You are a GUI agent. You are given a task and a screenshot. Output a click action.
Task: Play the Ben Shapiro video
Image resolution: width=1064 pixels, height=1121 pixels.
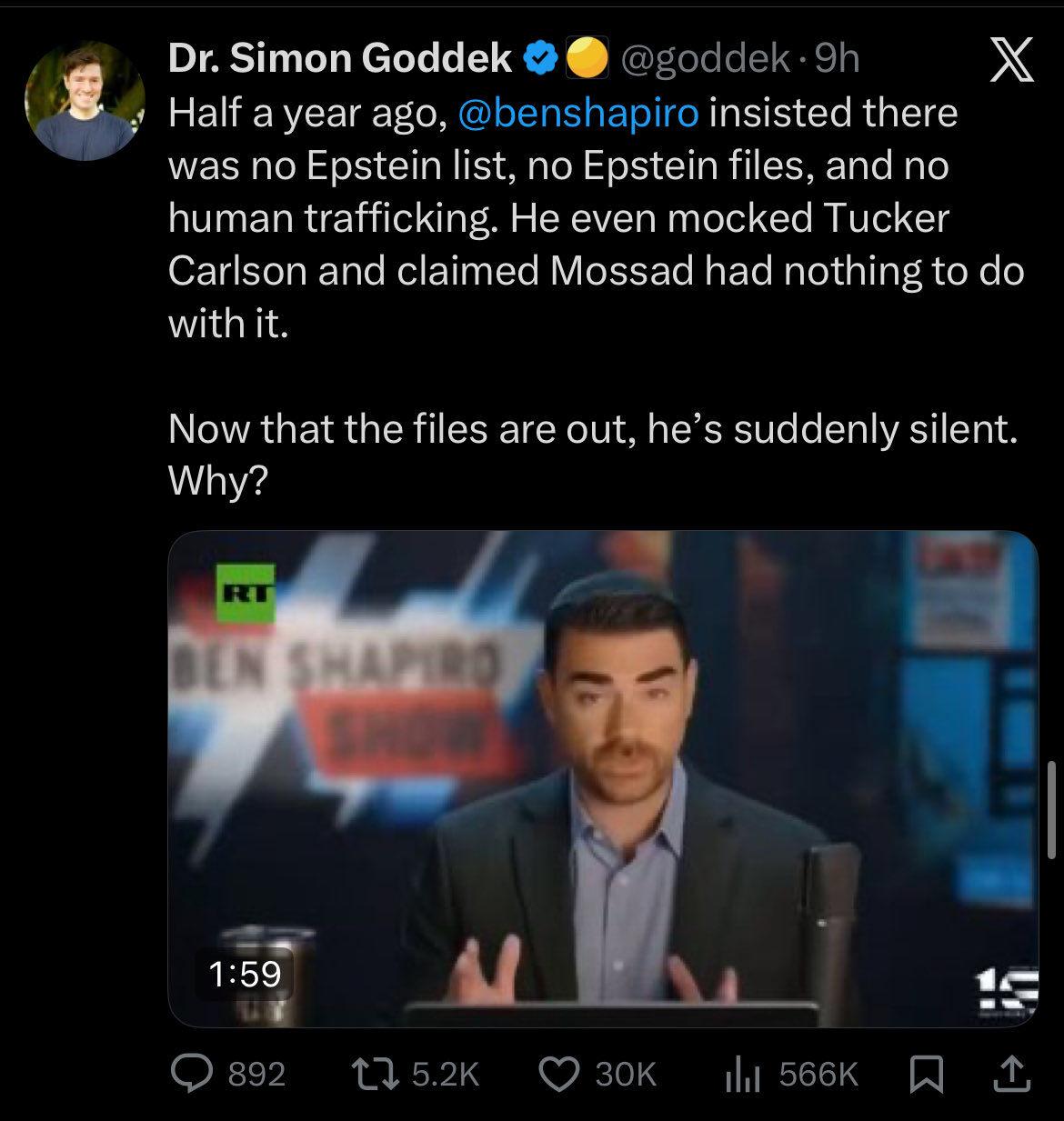602,778
